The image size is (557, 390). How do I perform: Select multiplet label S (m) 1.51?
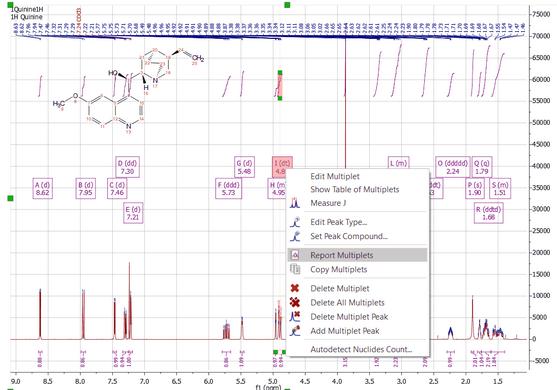(500, 189)
